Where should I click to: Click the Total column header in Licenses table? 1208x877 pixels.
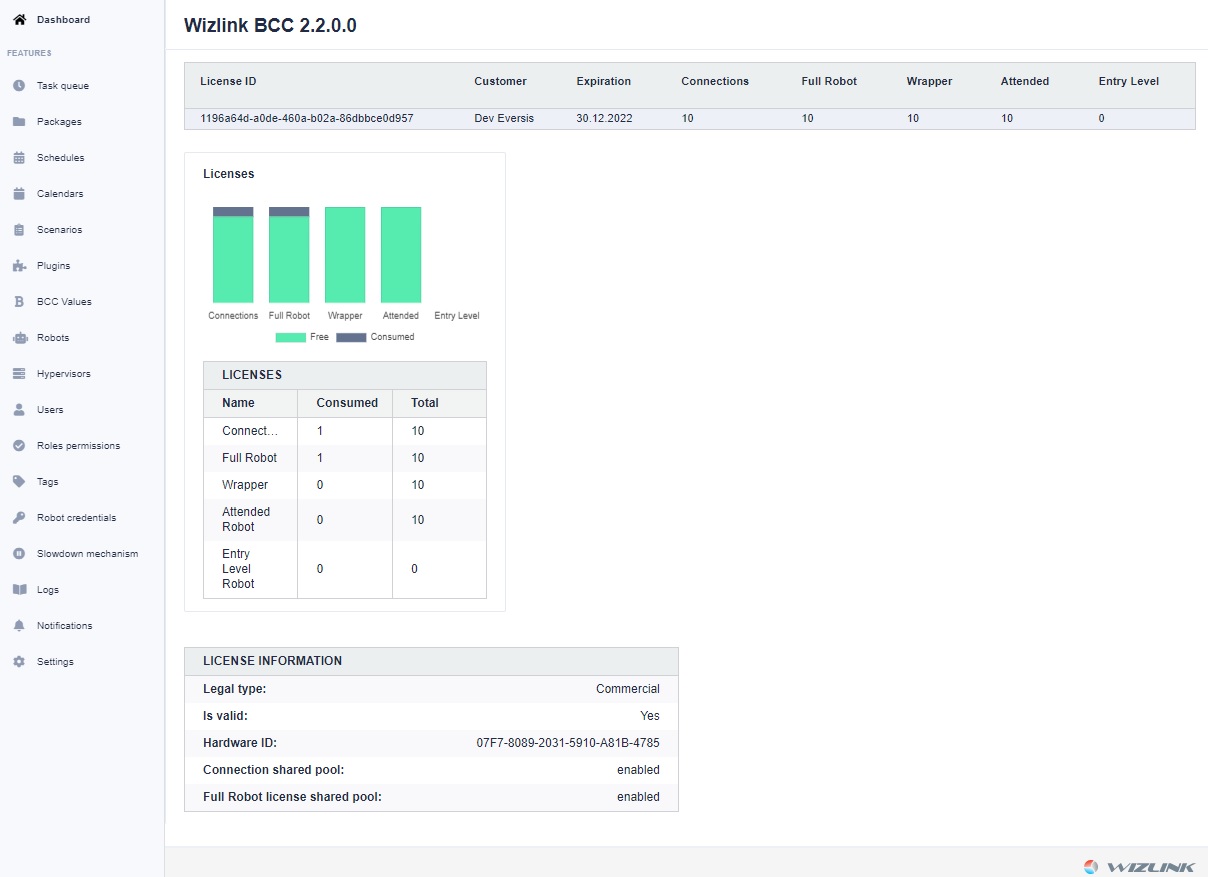click(x=425, y=403)
